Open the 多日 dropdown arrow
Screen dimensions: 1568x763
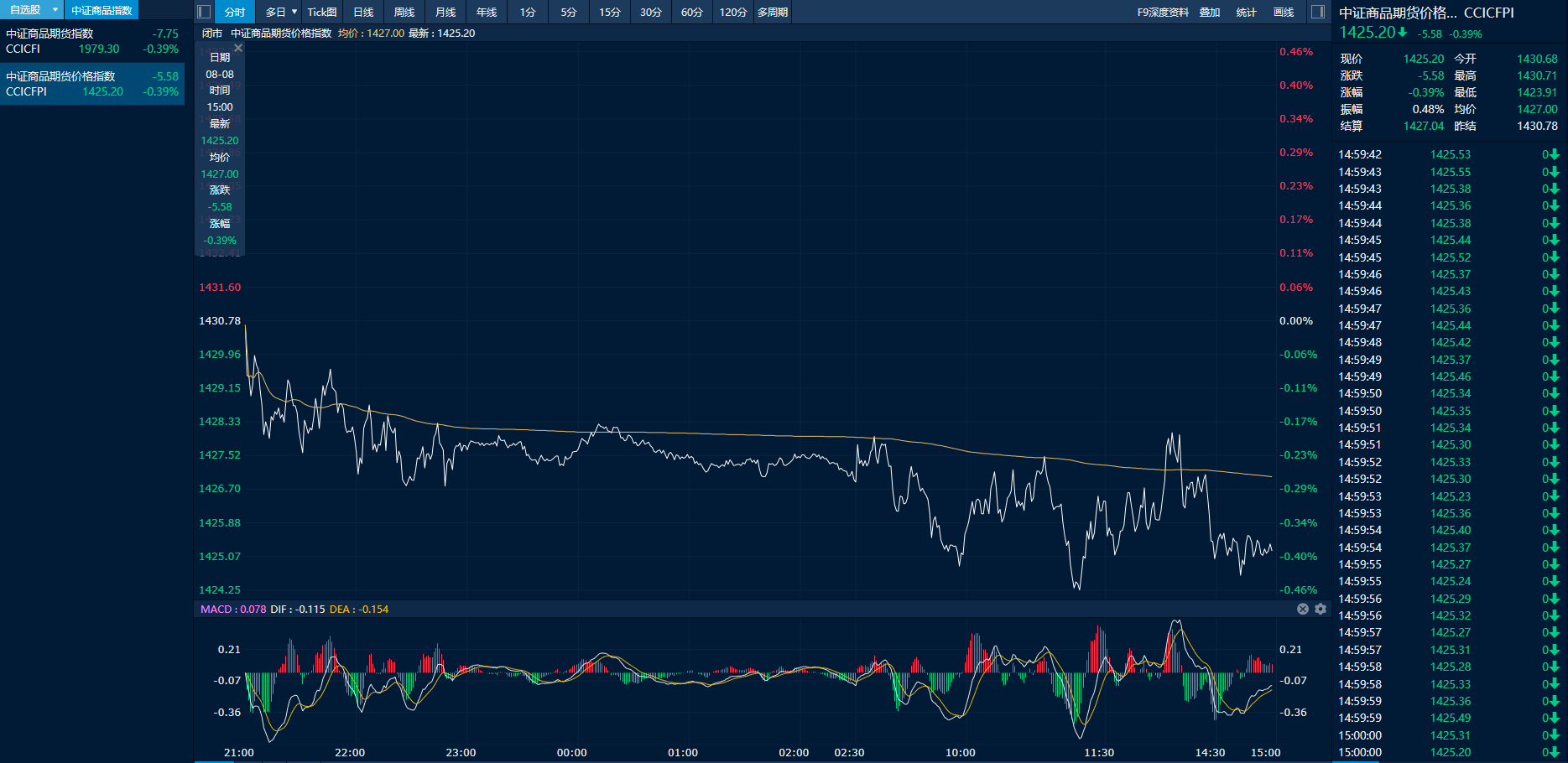coord(294,12)
